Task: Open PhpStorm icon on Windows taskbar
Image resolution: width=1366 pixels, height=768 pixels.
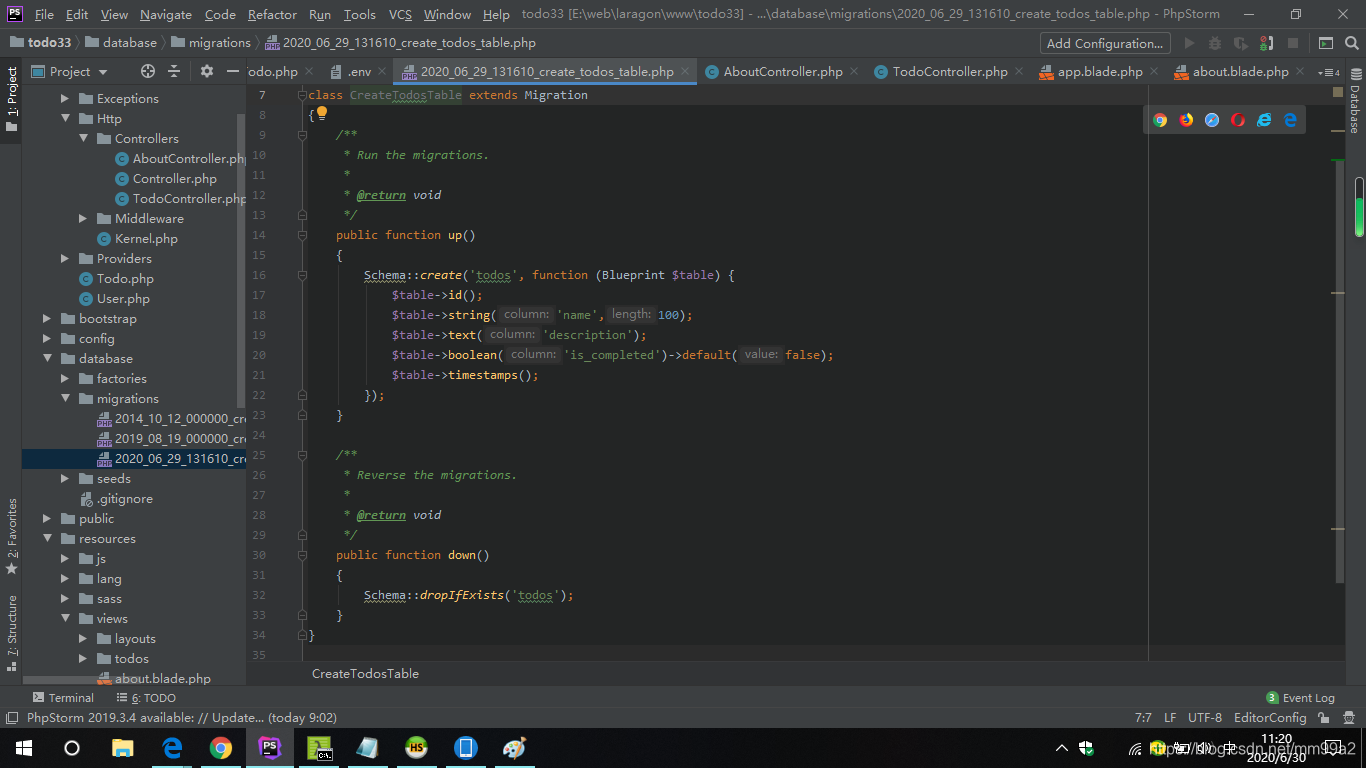Action: pos(269,747)
